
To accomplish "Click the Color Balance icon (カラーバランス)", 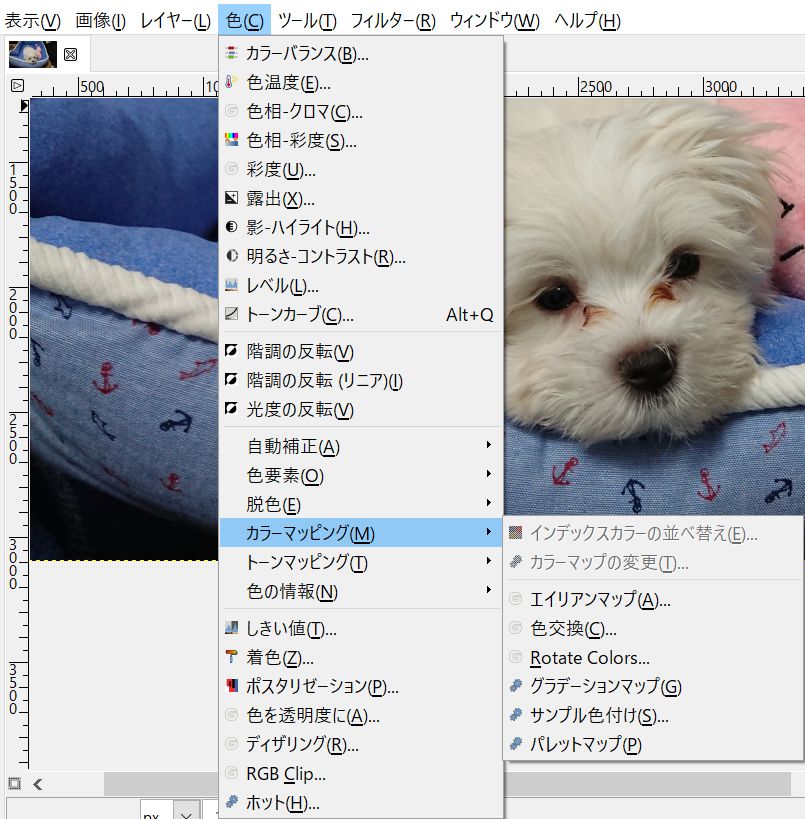I will coord(231,53).
